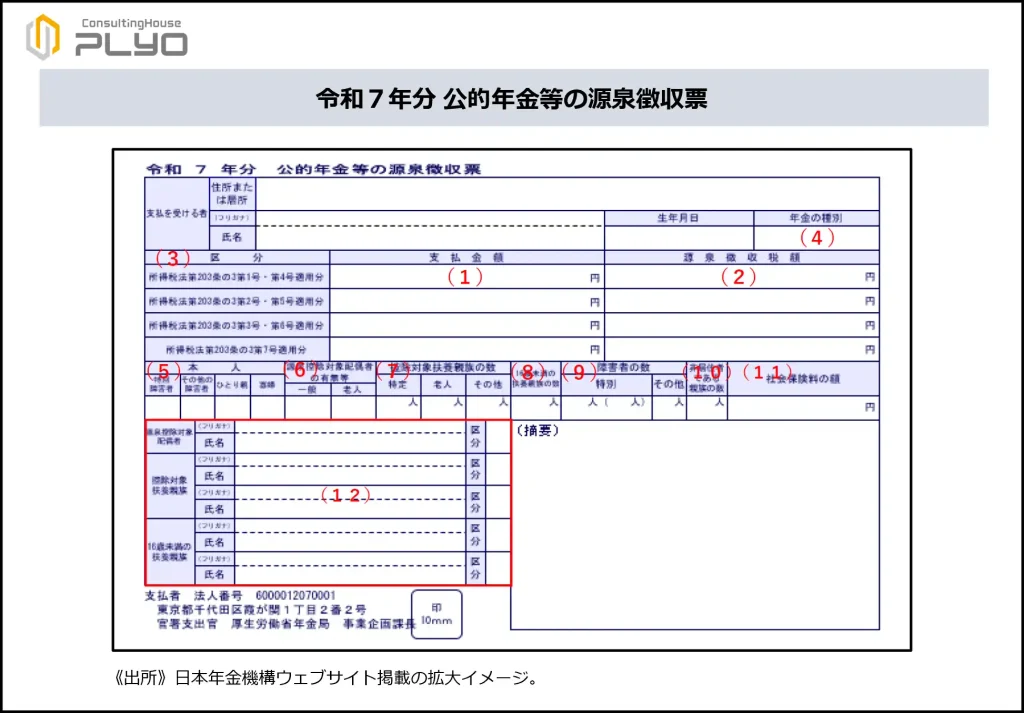Click the red marker (12) in dependents section
The image size is (1024, 713).
click(345, 496)
